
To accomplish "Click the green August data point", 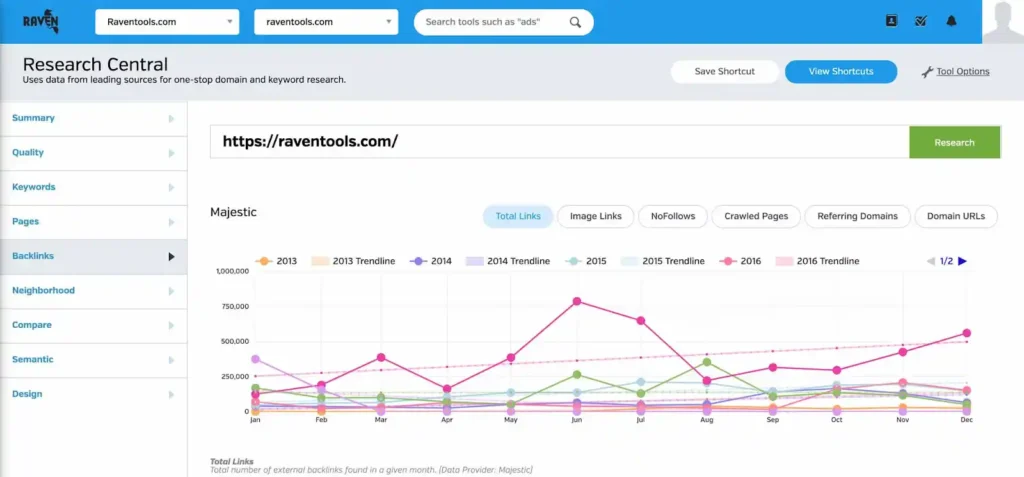I will tap(707, 362).
